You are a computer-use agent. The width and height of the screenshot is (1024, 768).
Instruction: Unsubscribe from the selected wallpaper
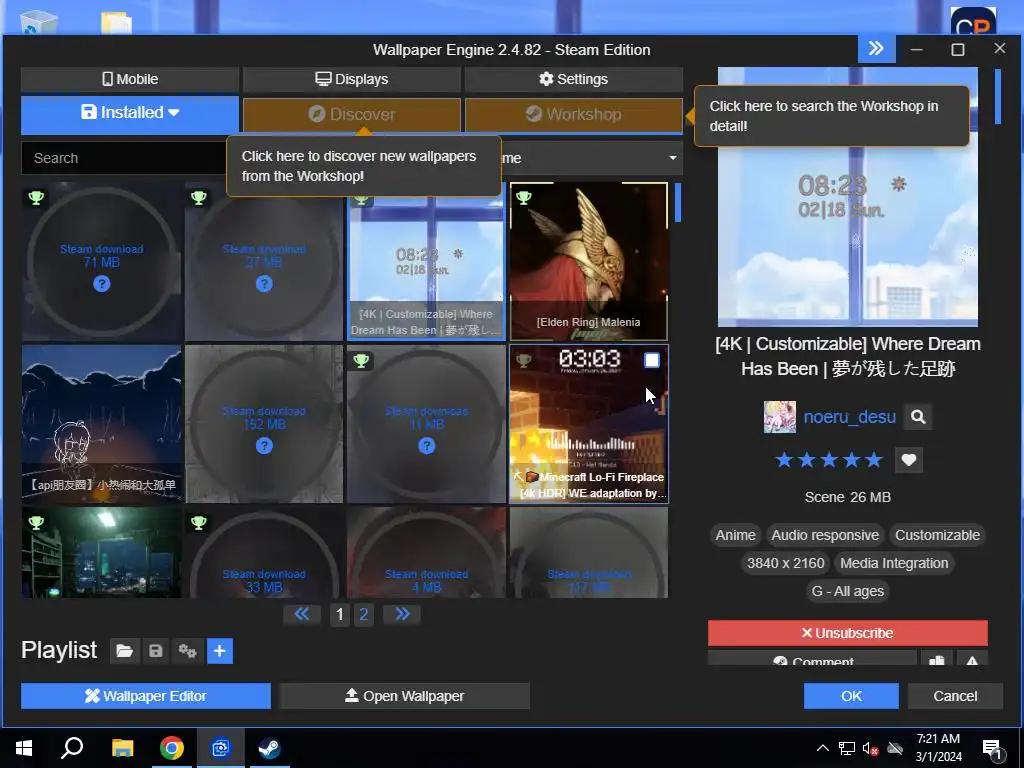(x=847, y=633)
